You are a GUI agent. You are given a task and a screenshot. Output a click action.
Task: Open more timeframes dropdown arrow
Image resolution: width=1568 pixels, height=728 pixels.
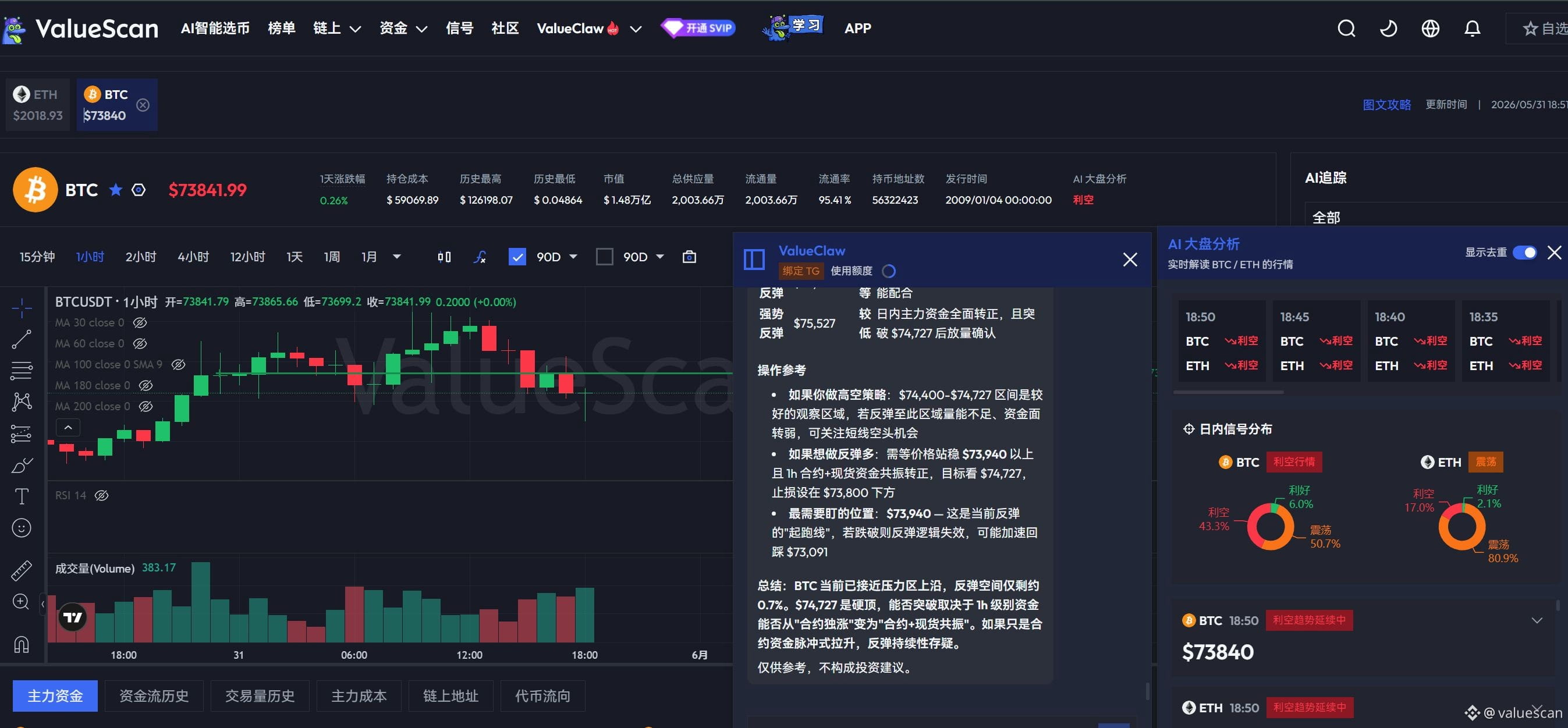pyautogui.click(x=397, y=257)
